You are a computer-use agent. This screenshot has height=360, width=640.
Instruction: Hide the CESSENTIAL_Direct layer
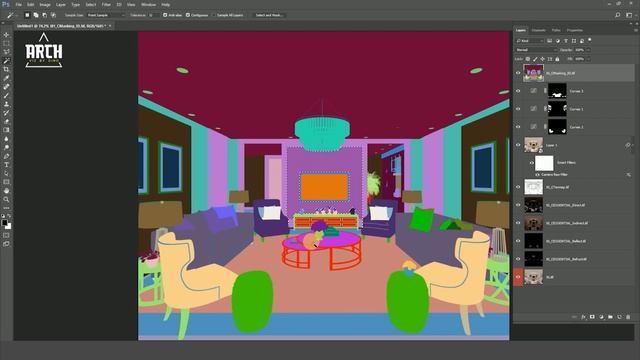(x=518, y=205)
